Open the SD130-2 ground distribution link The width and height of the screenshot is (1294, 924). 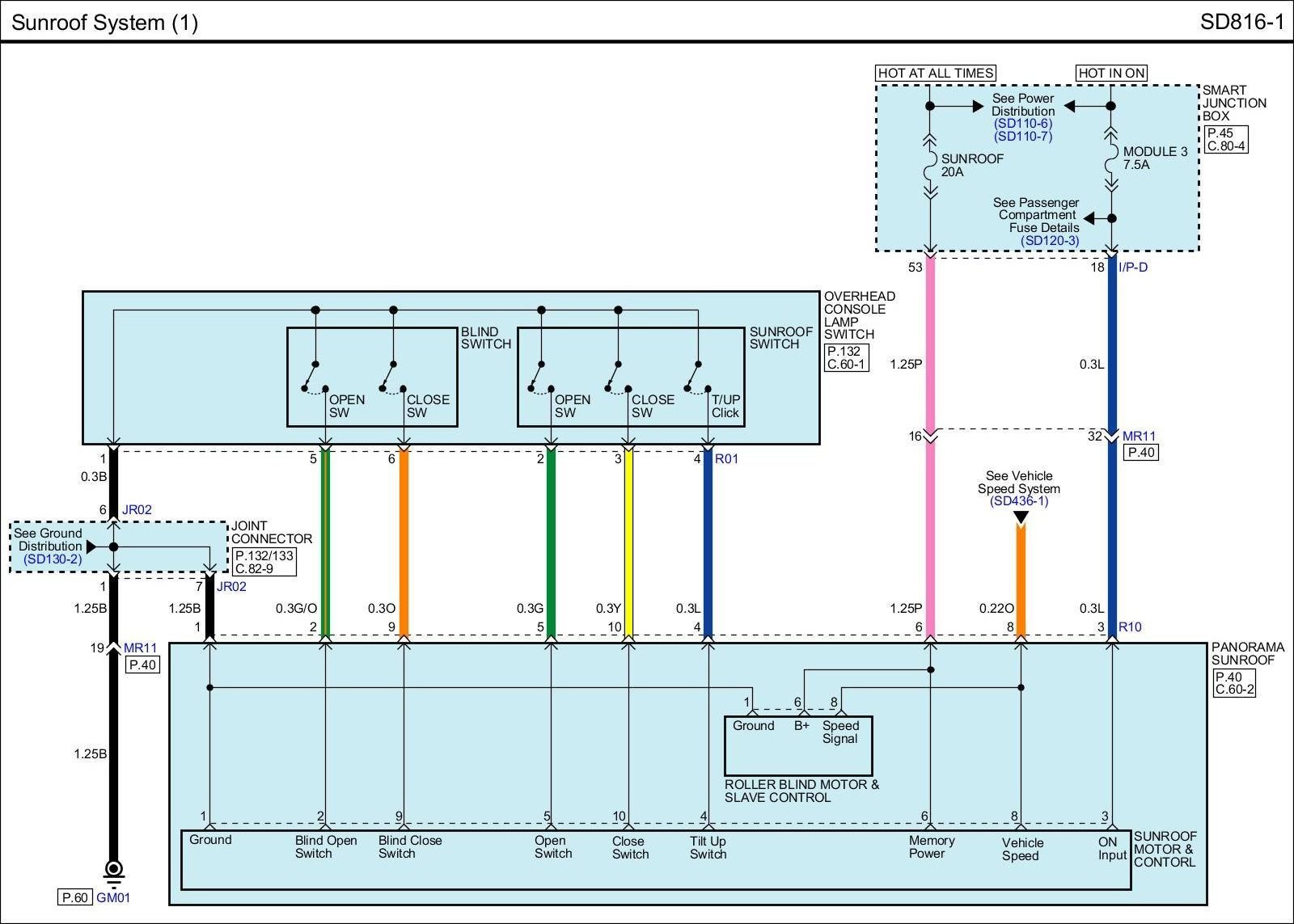[53, 559]
